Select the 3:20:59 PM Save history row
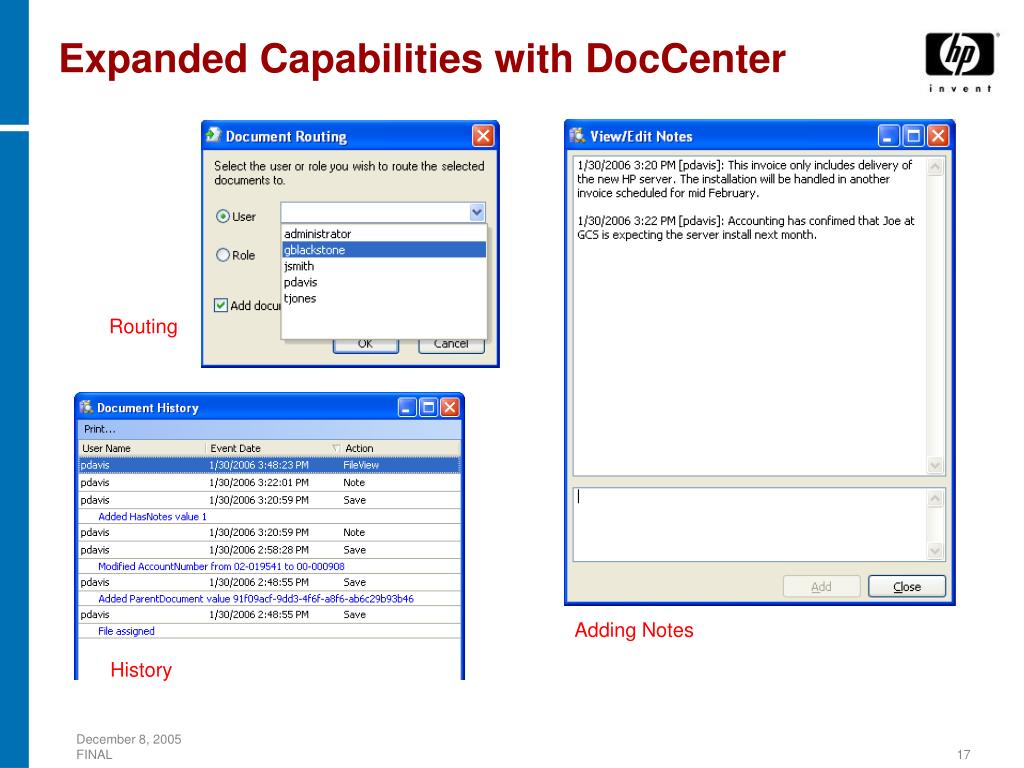 click(x=270, y=500)
